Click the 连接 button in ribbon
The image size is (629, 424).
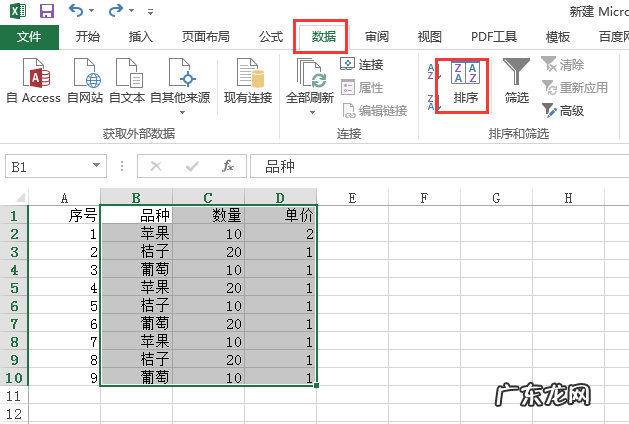tap(362, 64)
